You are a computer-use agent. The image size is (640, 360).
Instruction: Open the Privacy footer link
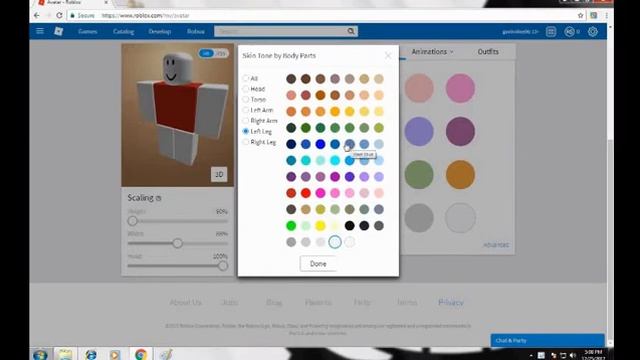coord(451,302)
